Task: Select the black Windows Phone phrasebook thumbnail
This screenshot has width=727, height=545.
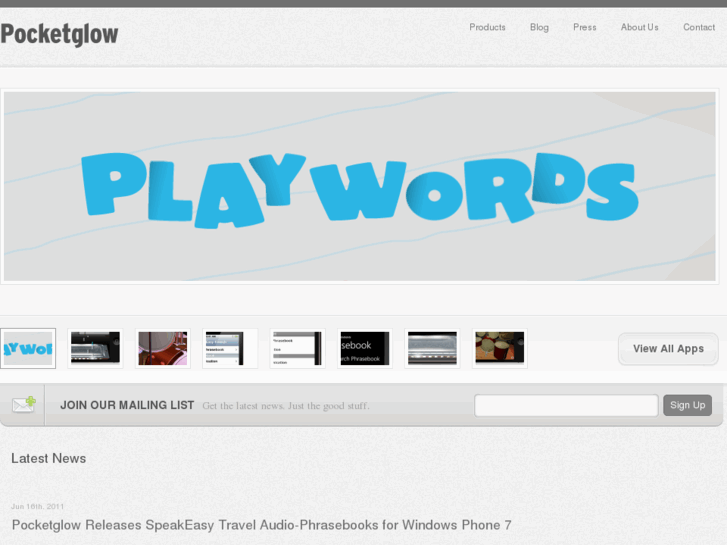Action: [x=365, y=348]
